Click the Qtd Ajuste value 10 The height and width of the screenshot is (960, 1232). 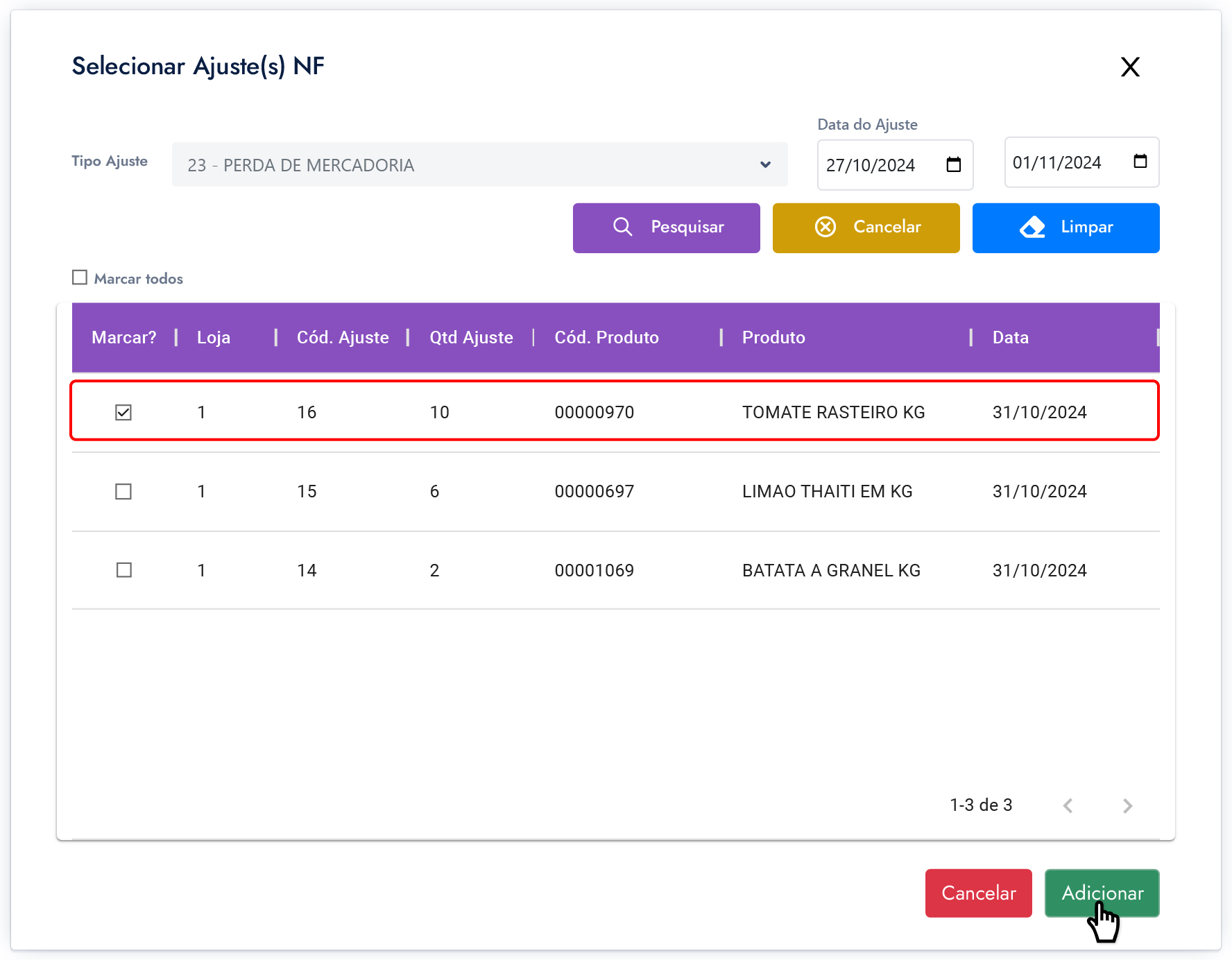(x=439, y=412)
